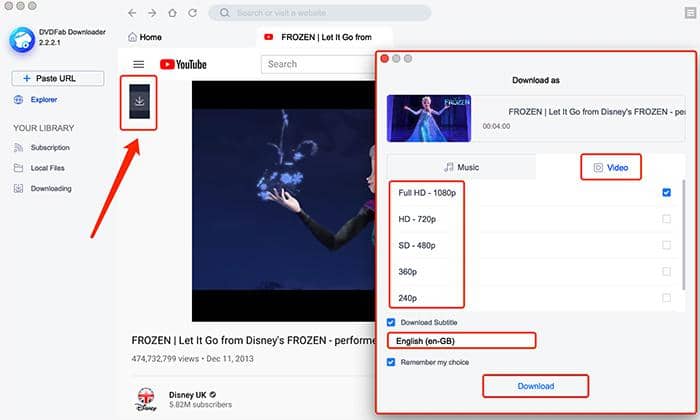Image resolution: width=700 pixels, height=420 pixels.
Task: Click the DVDFab Downloader logo
Action: [22, 40]
